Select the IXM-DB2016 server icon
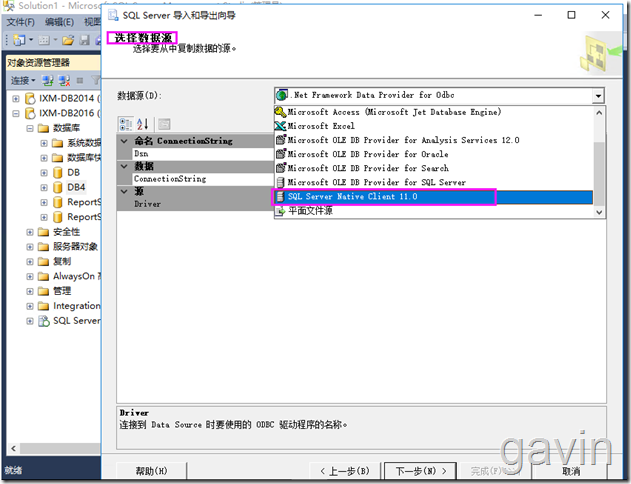Viewport: 631px width, 484px height. 30,113
